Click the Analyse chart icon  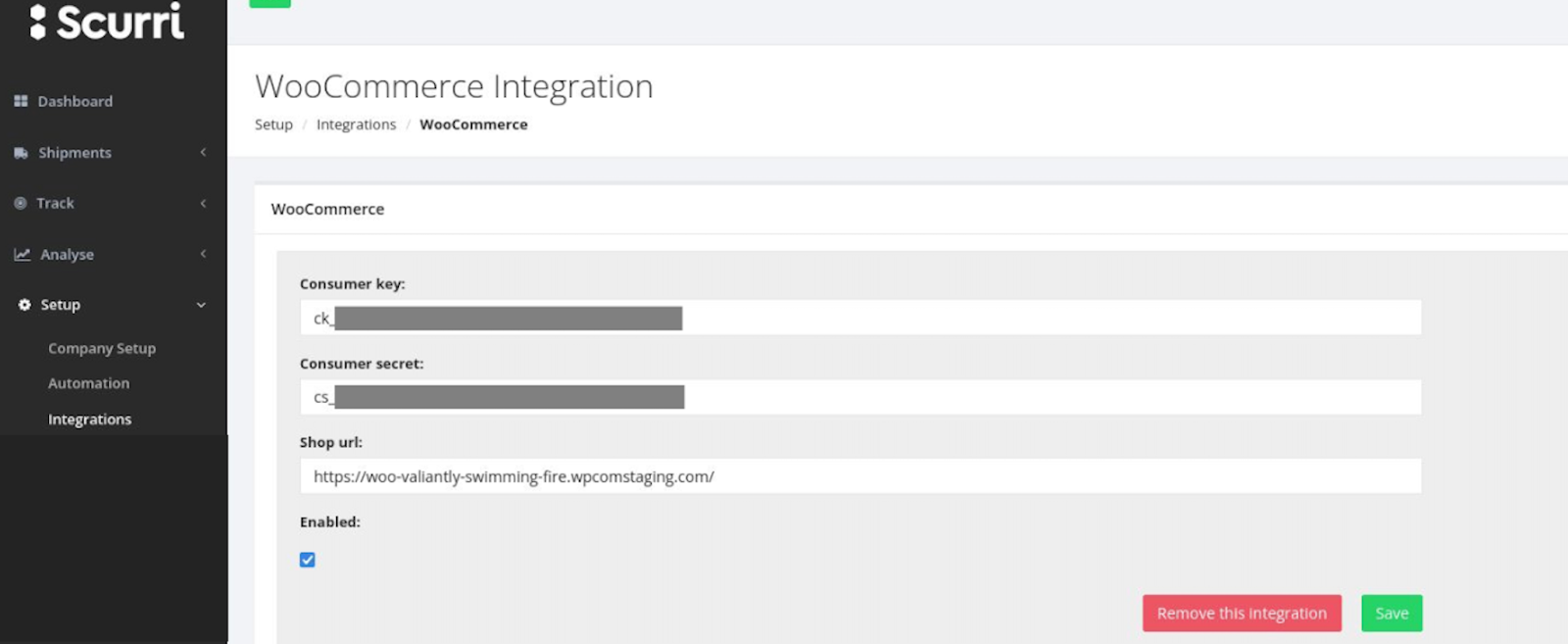(22, 254)
